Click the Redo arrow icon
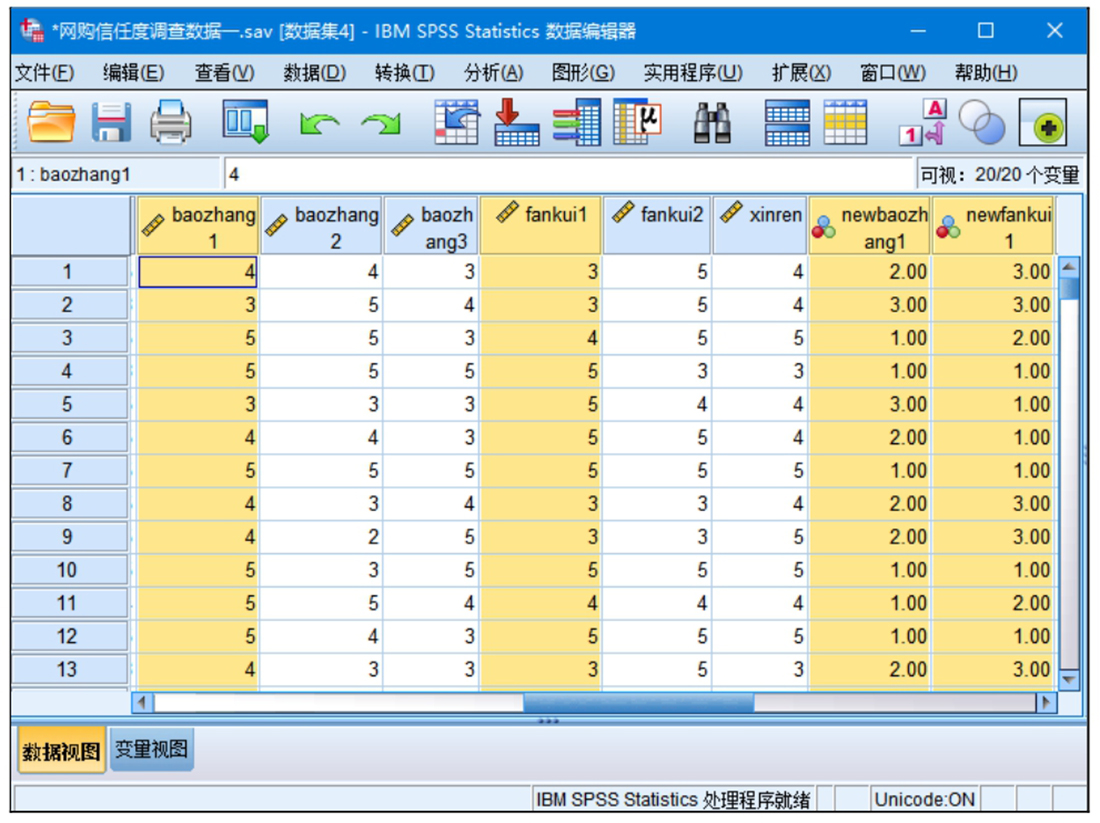The image size is (1100, 823). tap(380, 124)
